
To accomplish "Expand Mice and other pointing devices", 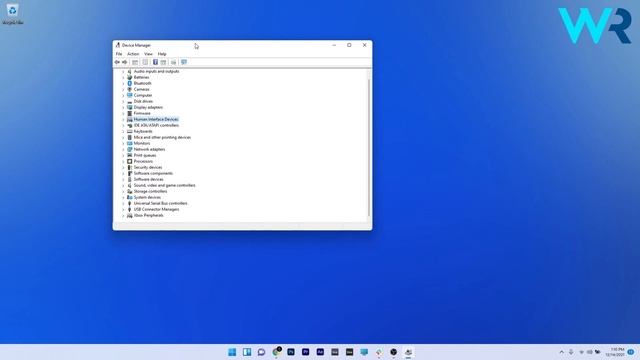I will 123,137.
